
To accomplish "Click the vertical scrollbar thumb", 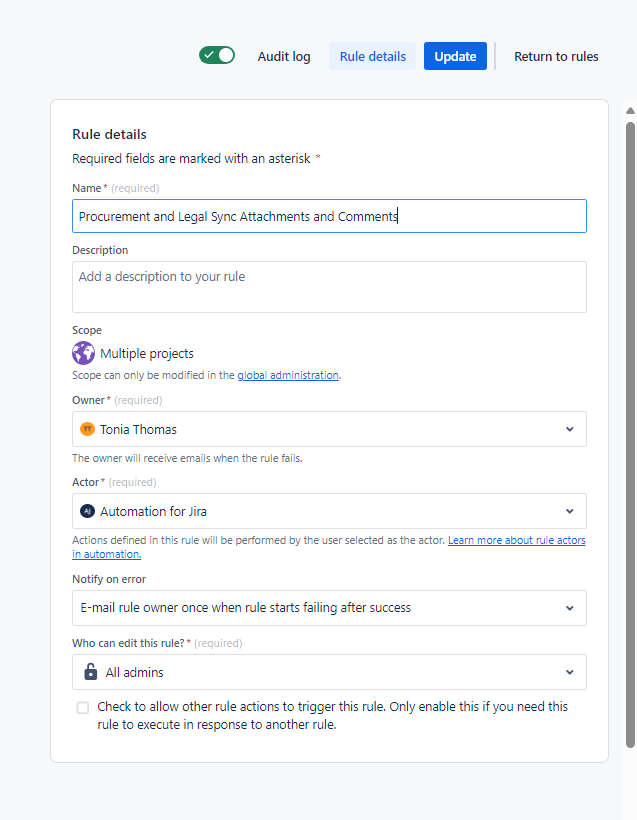I will (630, 435).
